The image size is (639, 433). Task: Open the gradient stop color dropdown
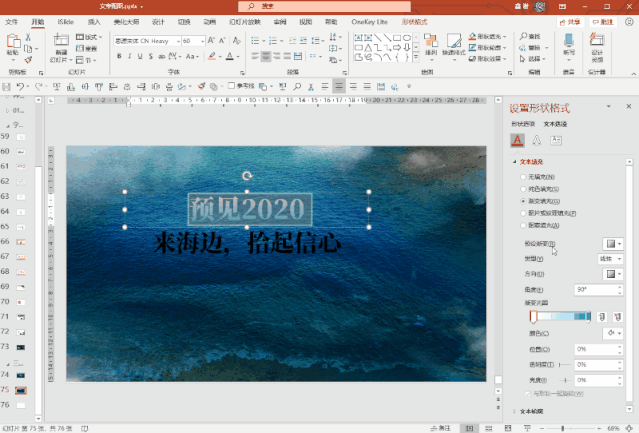613,333
